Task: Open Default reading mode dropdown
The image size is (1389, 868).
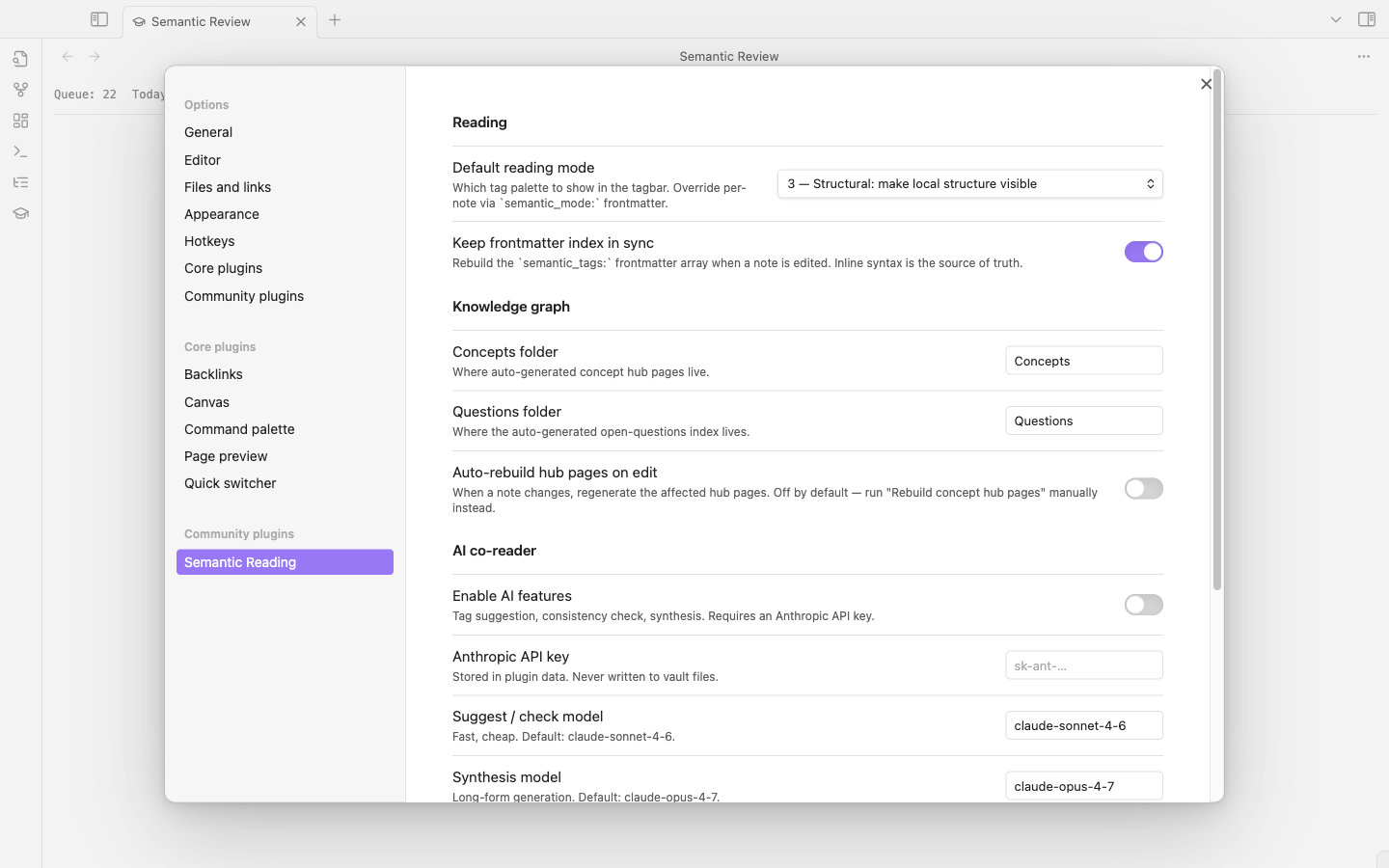Action: 970,183
